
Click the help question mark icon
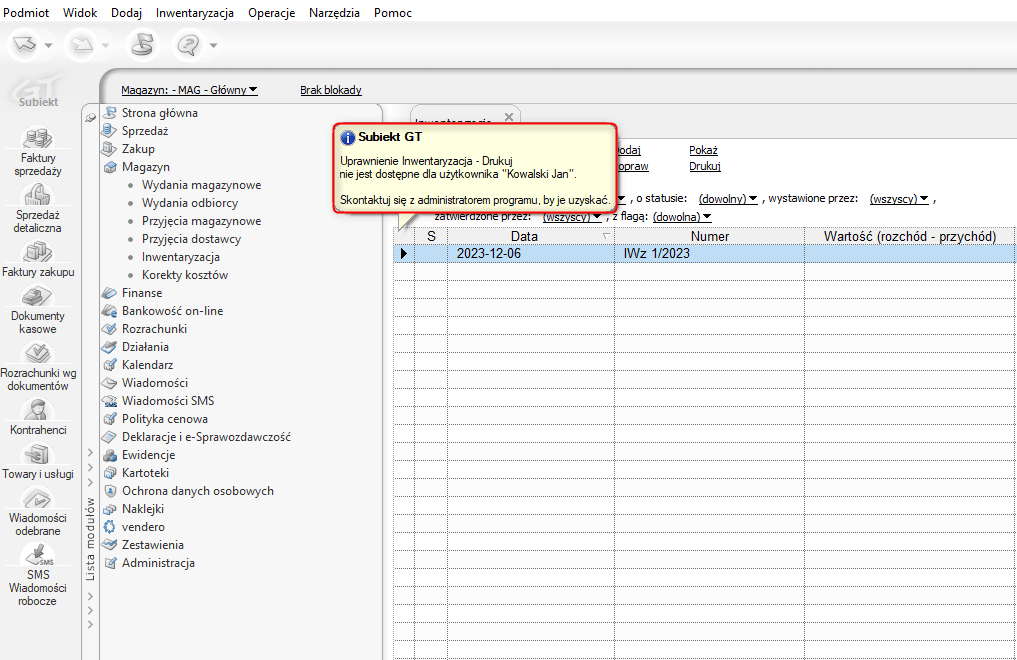point(188,45)
